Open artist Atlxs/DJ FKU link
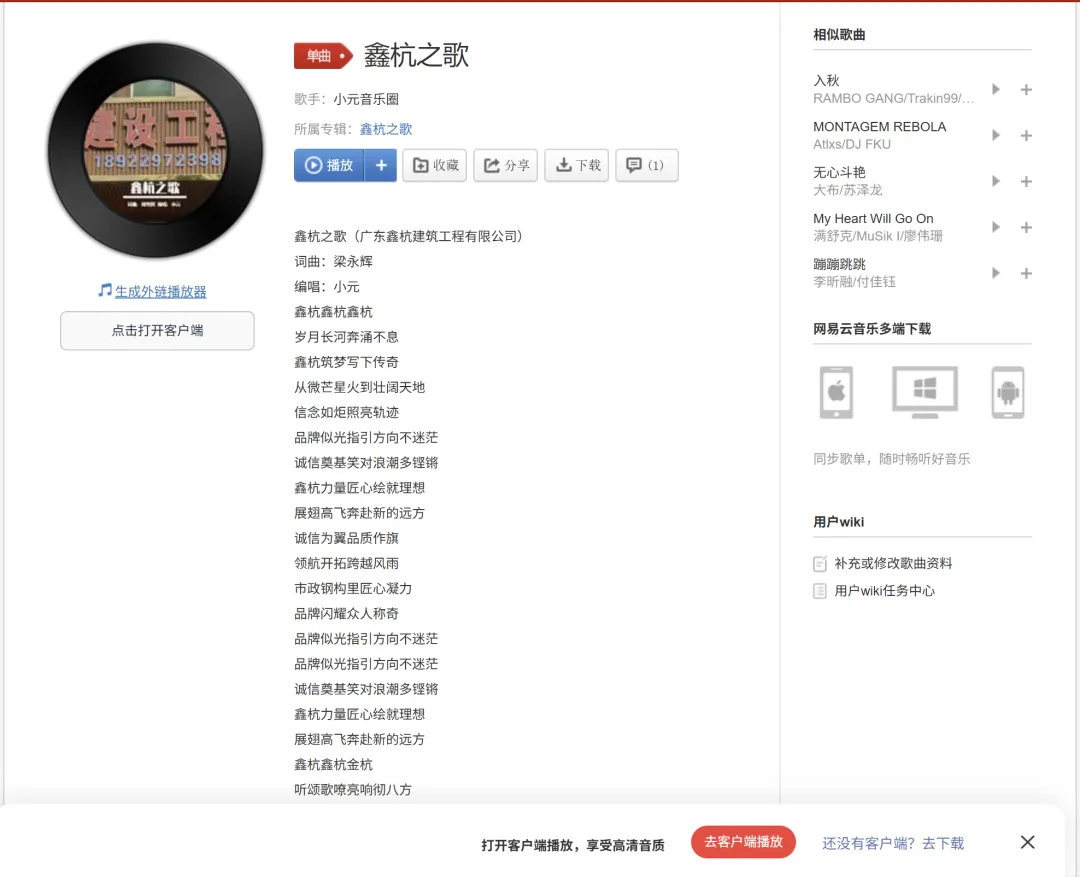This screenshot has width=1080, height=877. [x=852, y=145]
